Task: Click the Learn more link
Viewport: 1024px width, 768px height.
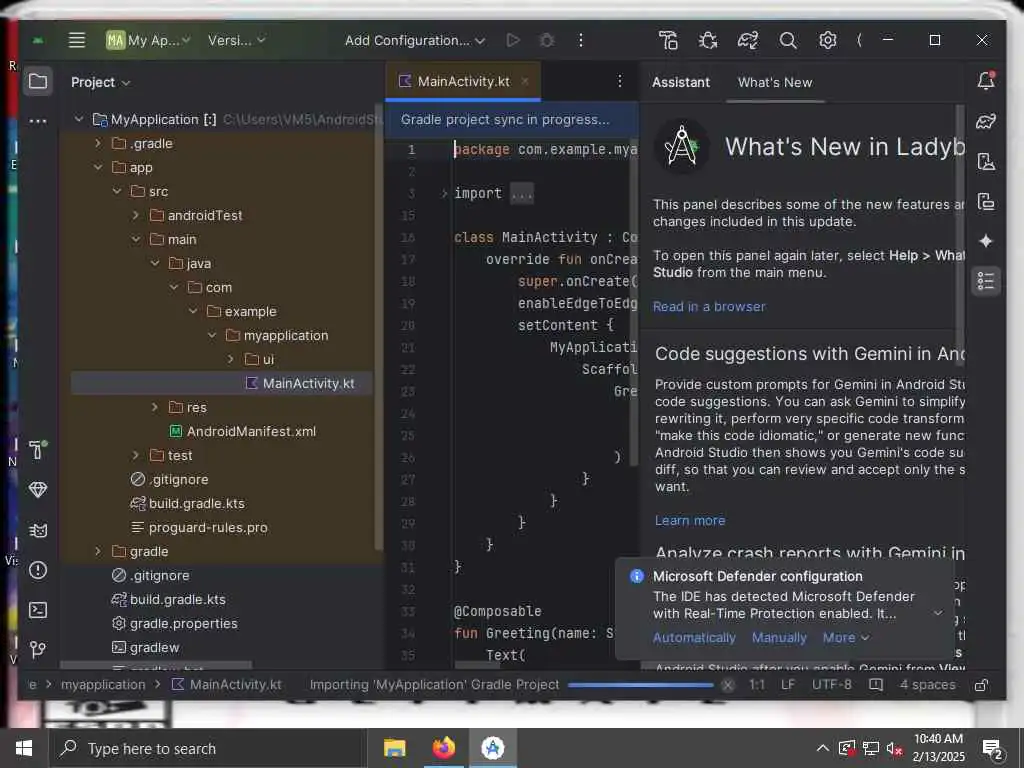Action: (x=690, y=520)
